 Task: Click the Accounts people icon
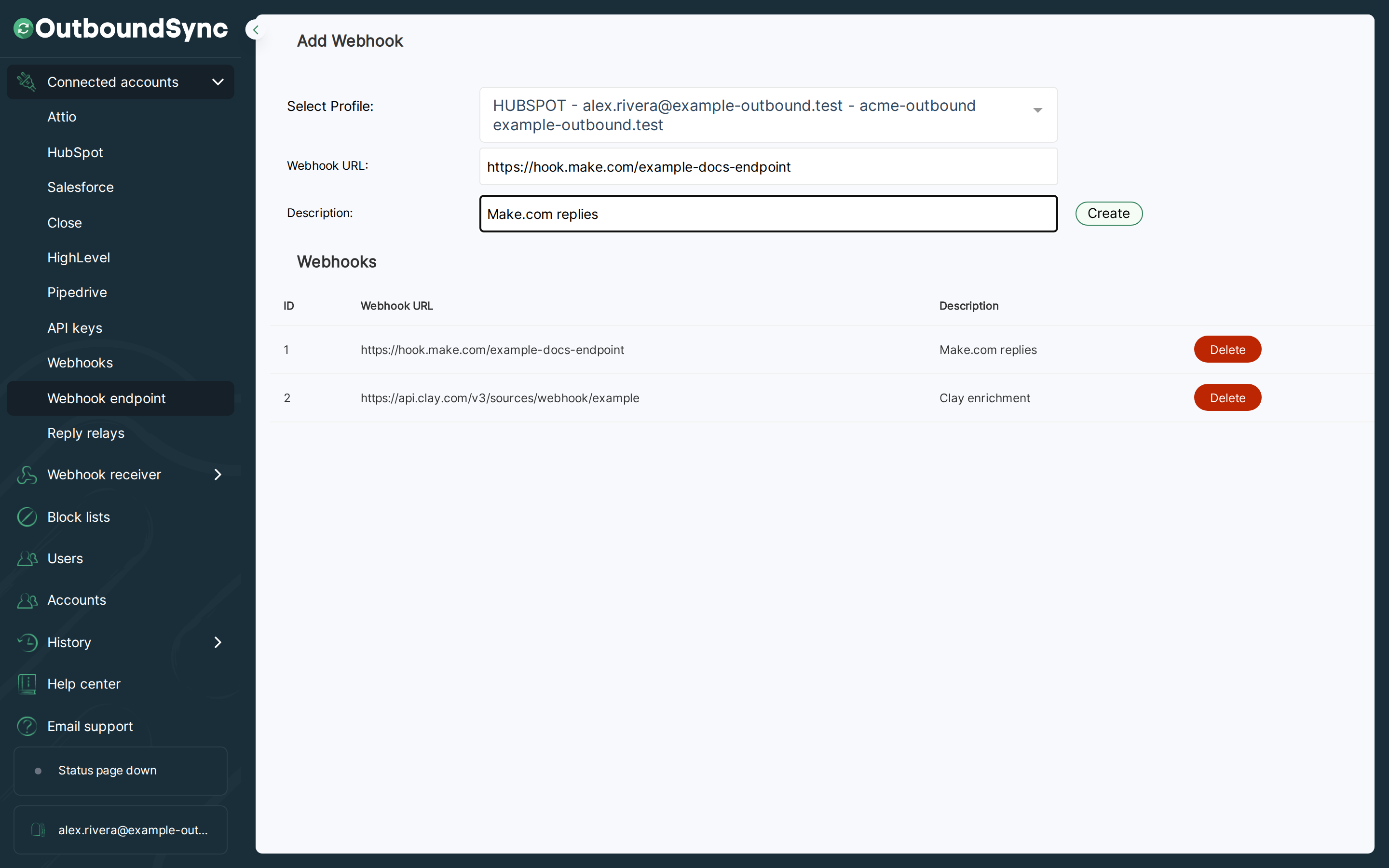27,600
